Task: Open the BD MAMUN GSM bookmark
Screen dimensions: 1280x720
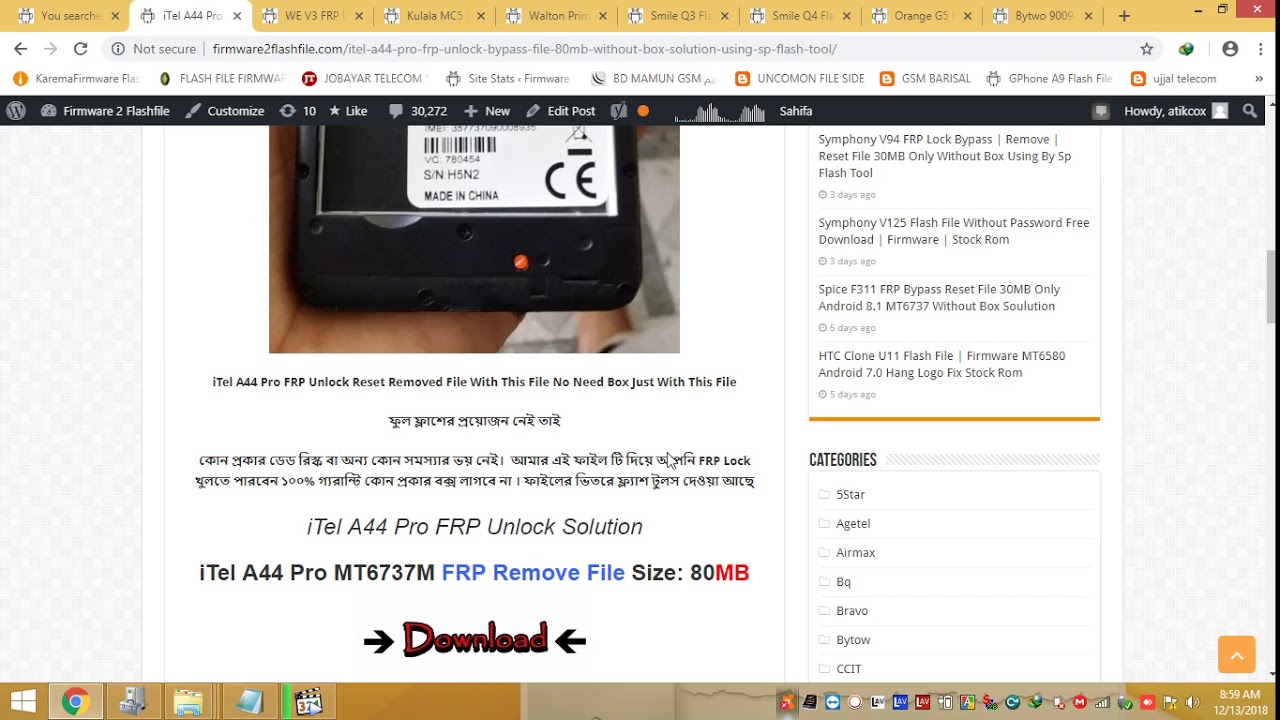Action: tap(655, 78)
